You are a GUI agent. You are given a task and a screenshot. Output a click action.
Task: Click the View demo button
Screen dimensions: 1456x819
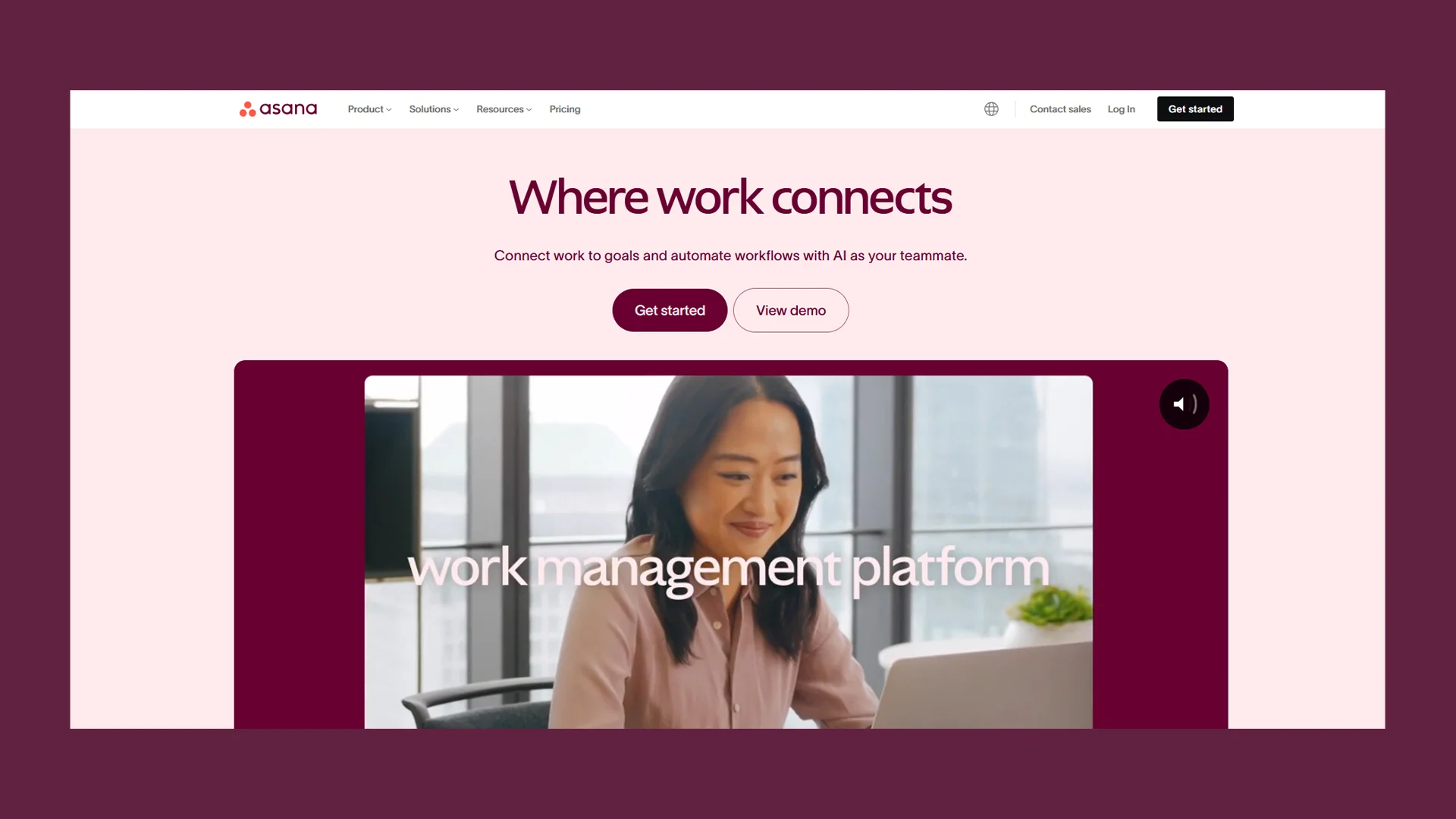[x=791, y=310]
